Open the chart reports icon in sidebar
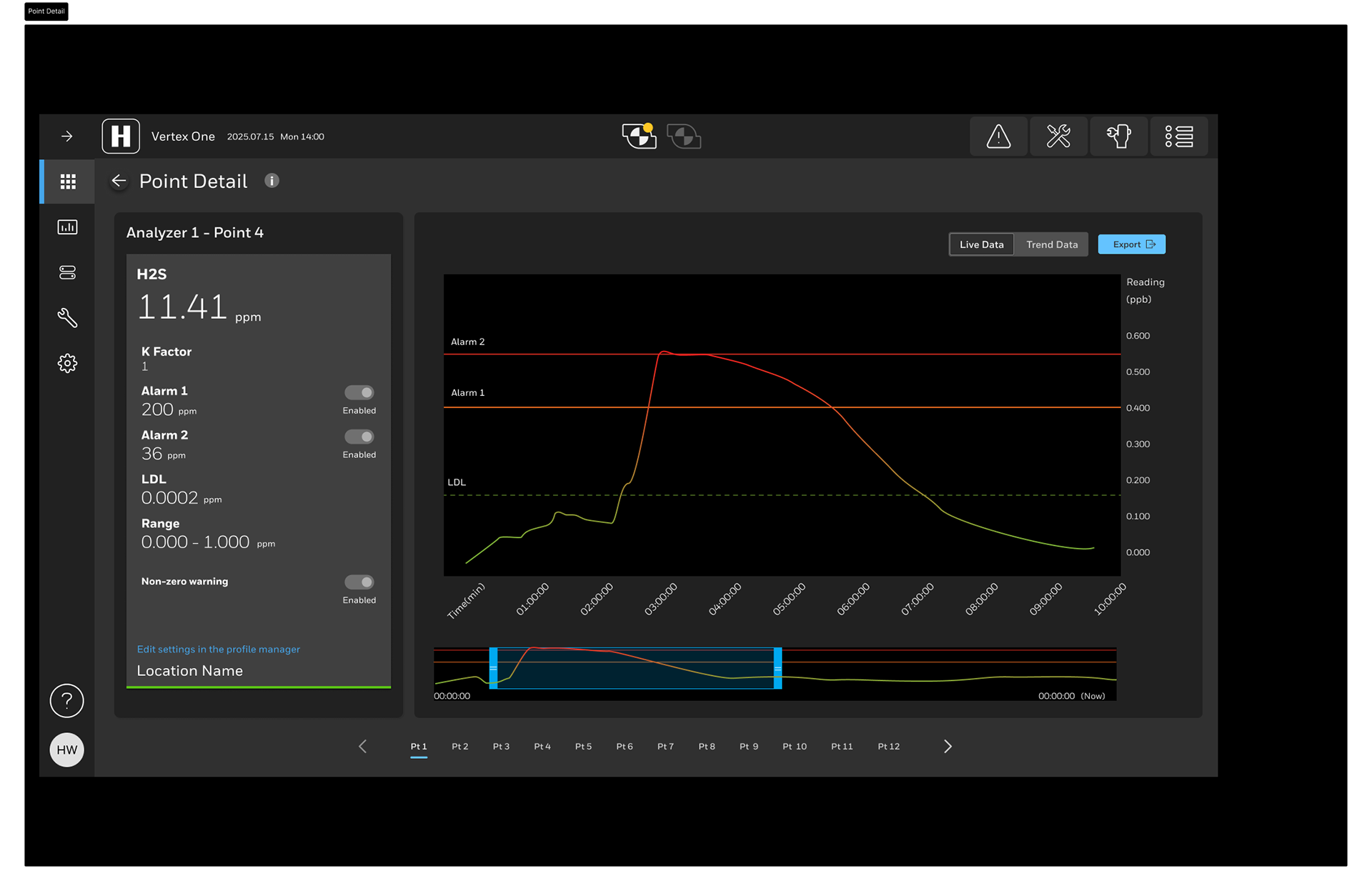This screenshot has width=1372, height=891. click(x=68, y=227)
